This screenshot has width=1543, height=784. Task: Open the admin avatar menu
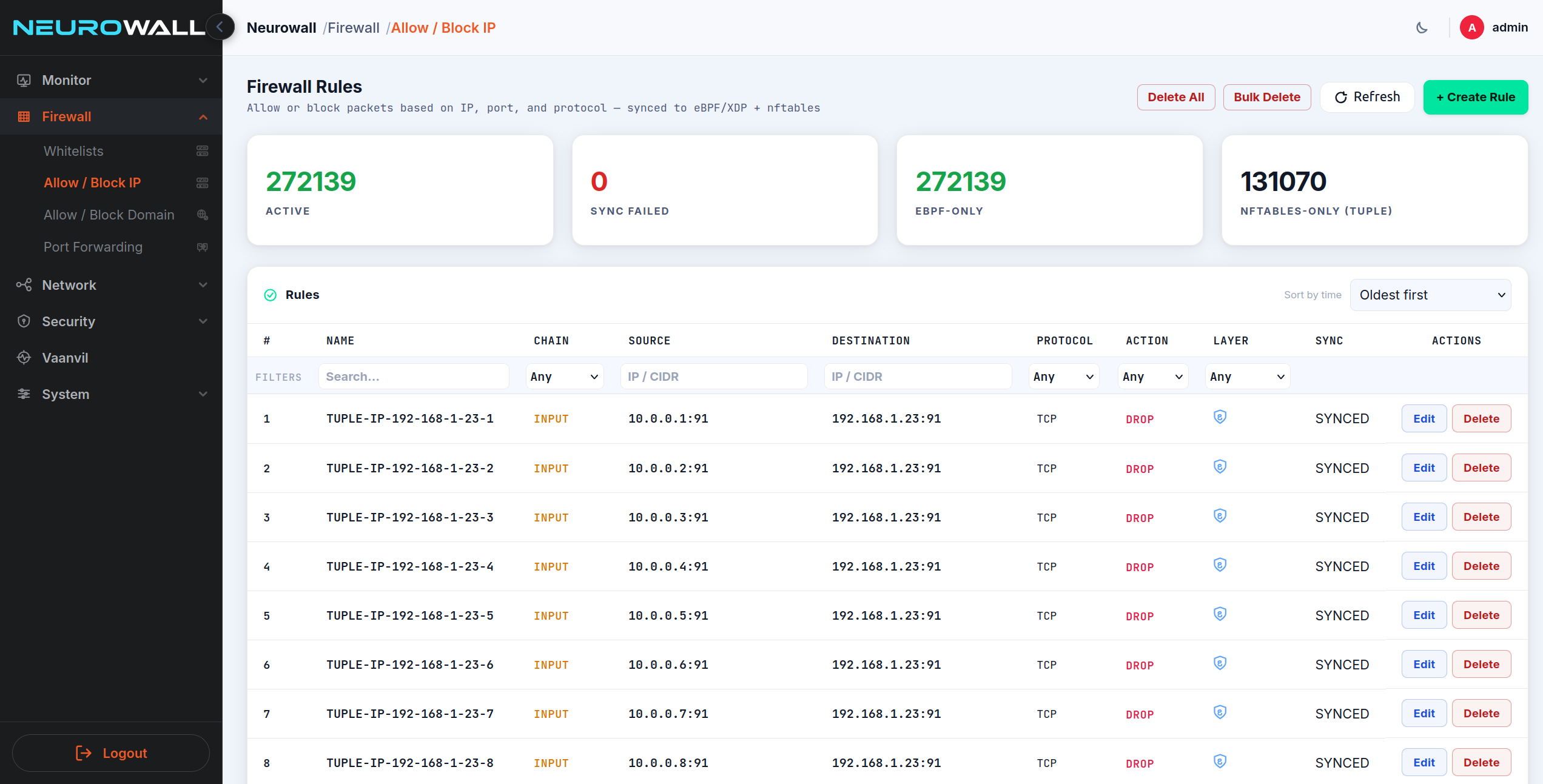[x=1471, y=28]
